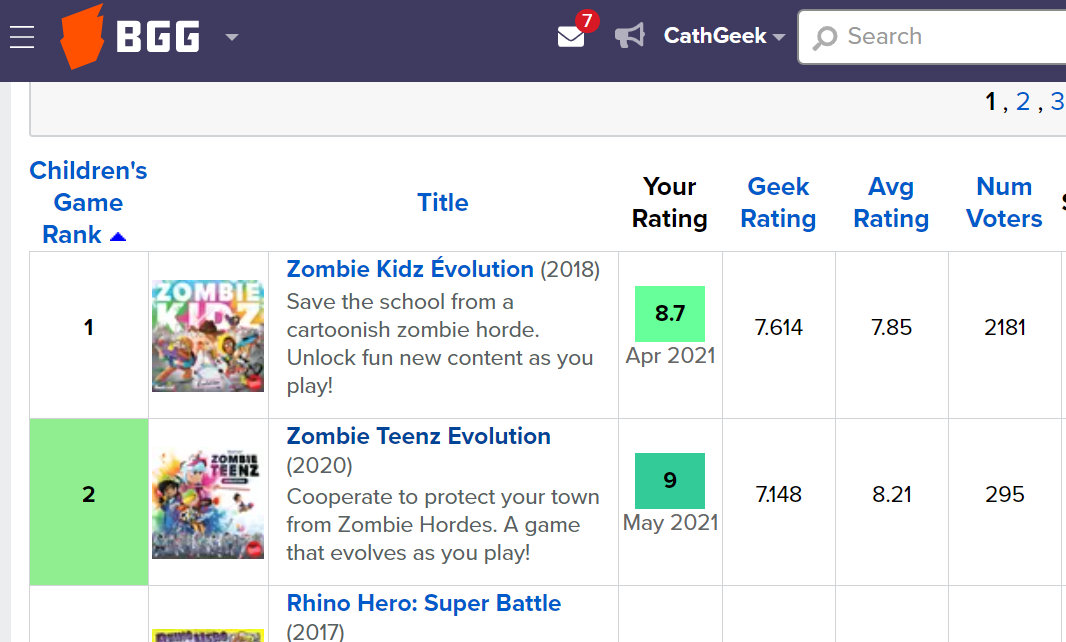
Task: Open the hamburger navigation menu
Action: tap(22, 37)
